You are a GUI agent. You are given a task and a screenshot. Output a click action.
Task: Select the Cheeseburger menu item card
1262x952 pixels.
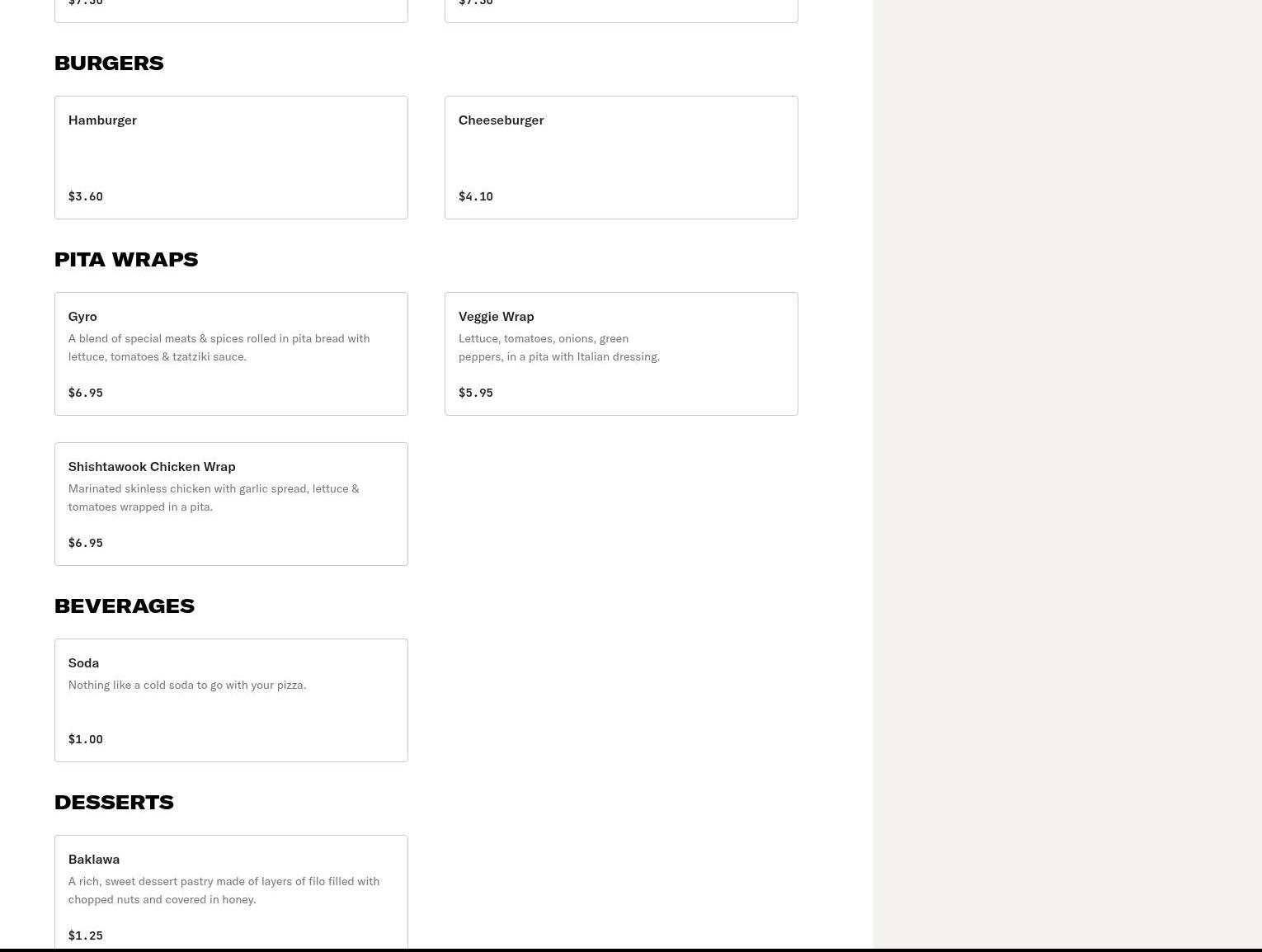click(621, 158)
